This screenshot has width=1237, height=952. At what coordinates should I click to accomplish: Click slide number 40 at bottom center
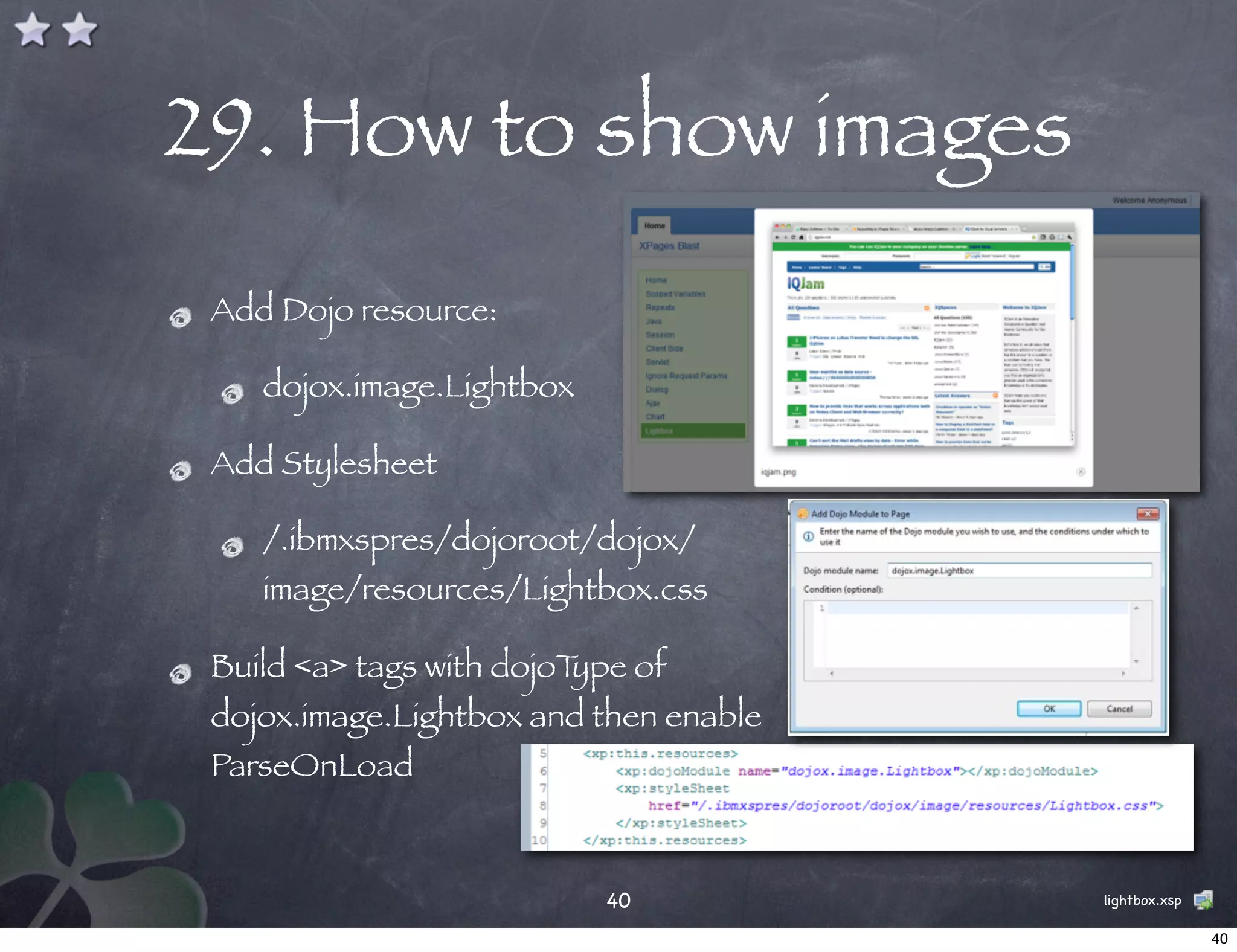pos(618,900)
